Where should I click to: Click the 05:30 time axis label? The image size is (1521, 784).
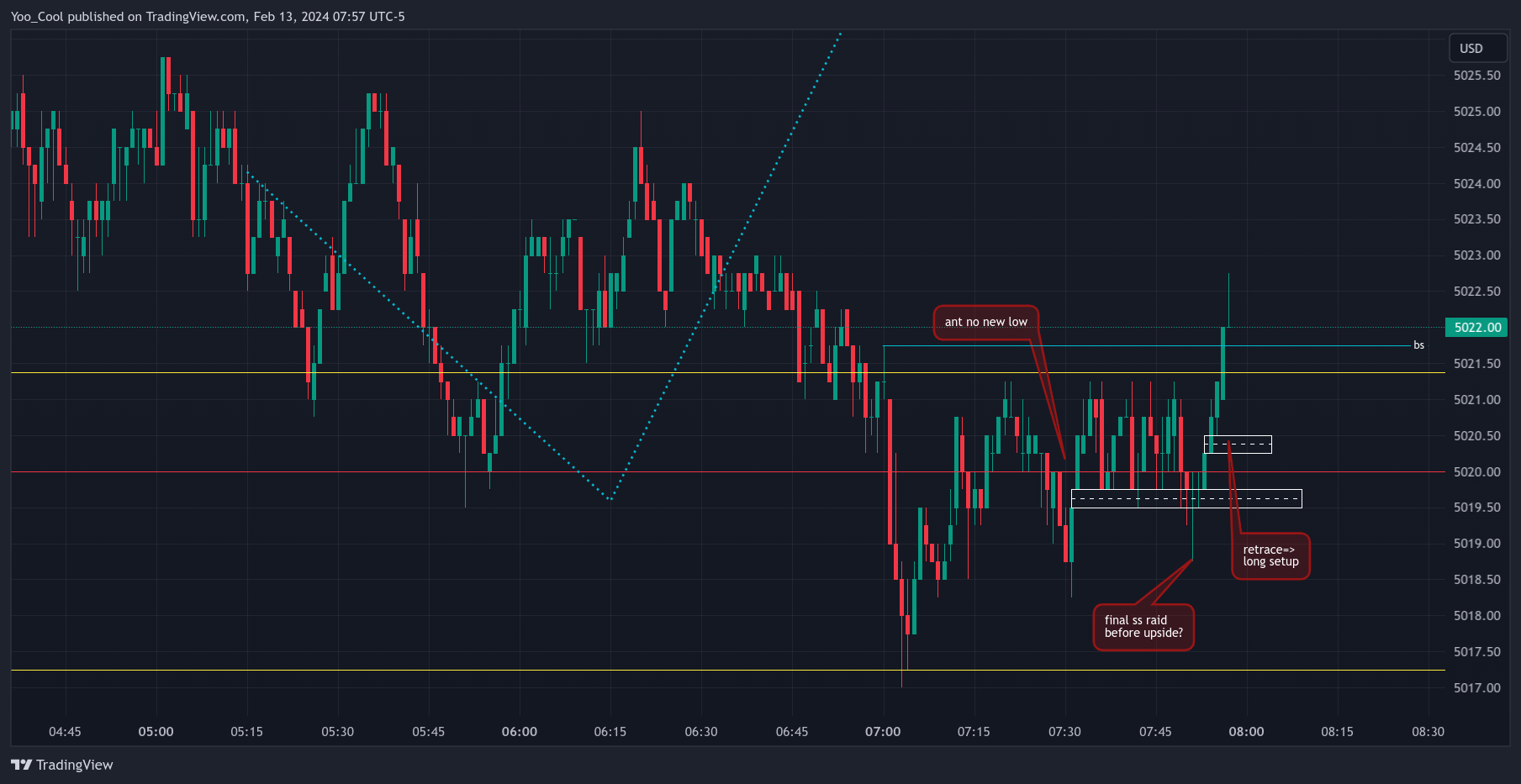pos(338,732)
